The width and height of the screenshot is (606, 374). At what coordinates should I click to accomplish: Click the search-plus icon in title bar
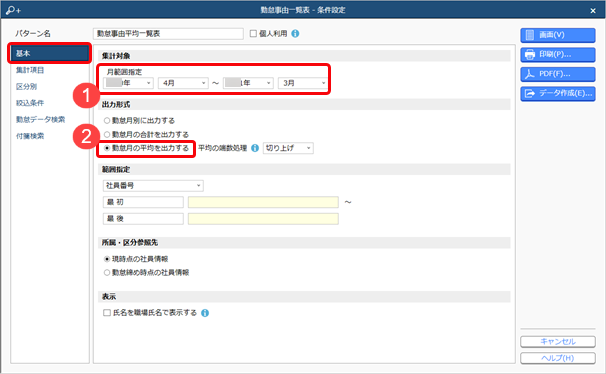(13, 10)
